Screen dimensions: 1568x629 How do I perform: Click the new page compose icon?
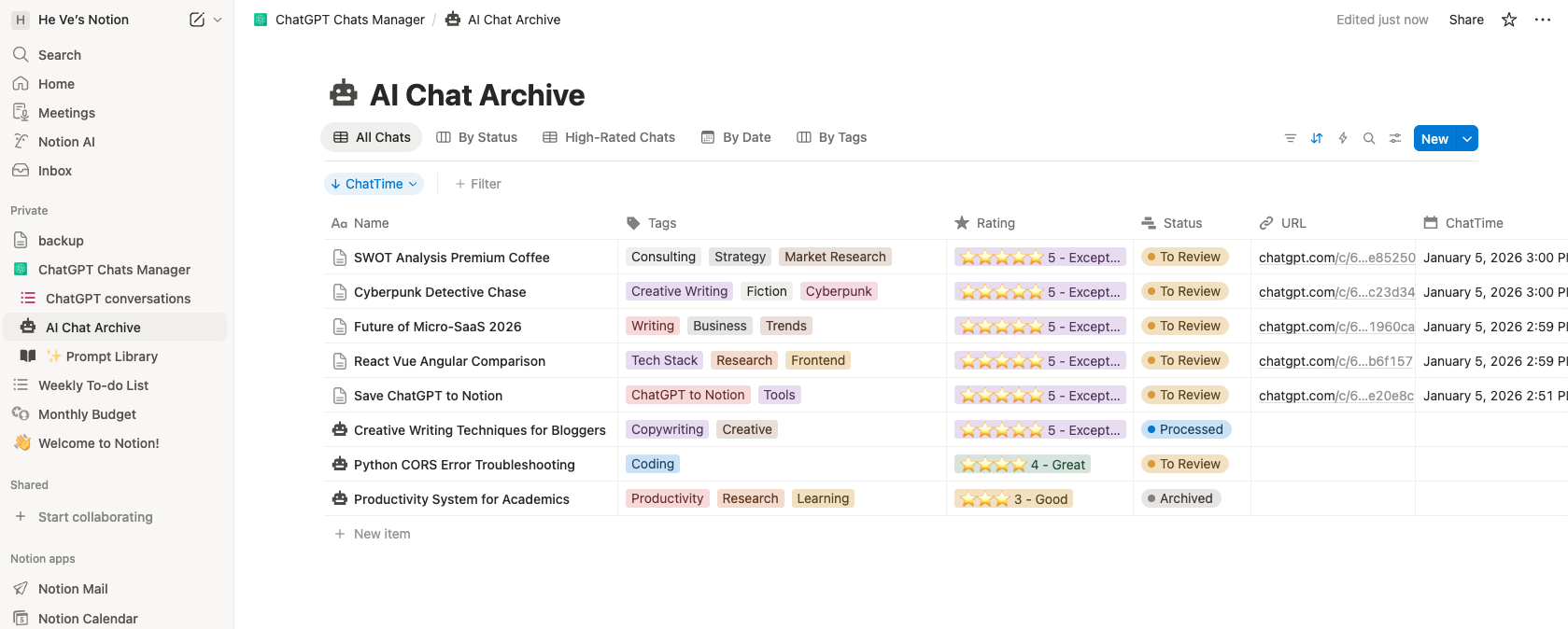[x=197, y=20]
